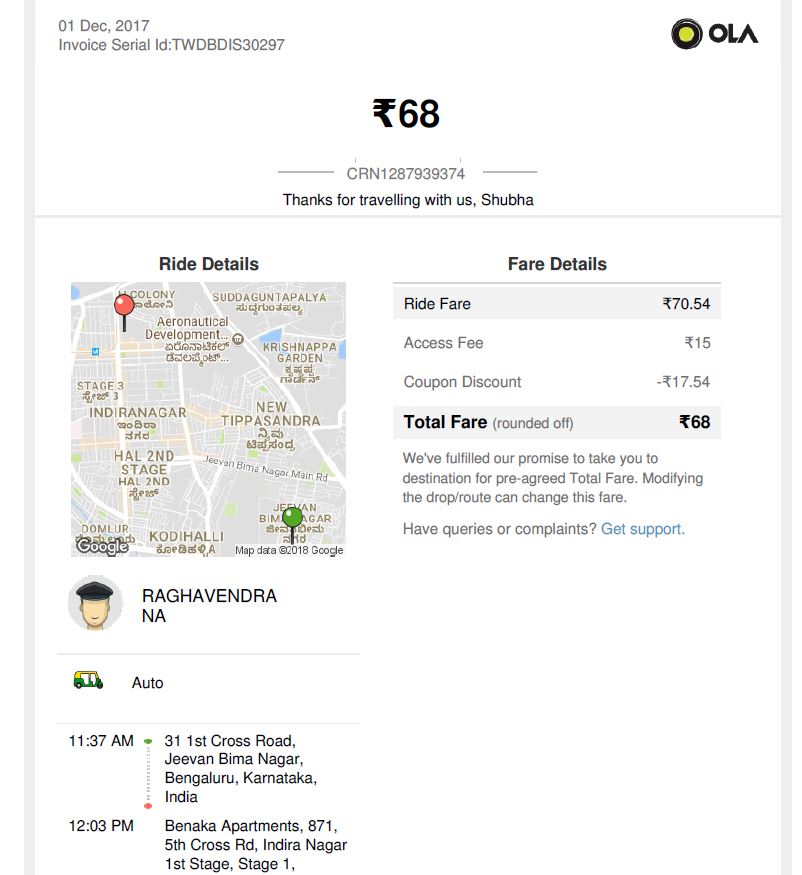Click the Benaka Apartments drop address
The width and height of the screenshot is (802, 875).
click(x=255, y=845)
